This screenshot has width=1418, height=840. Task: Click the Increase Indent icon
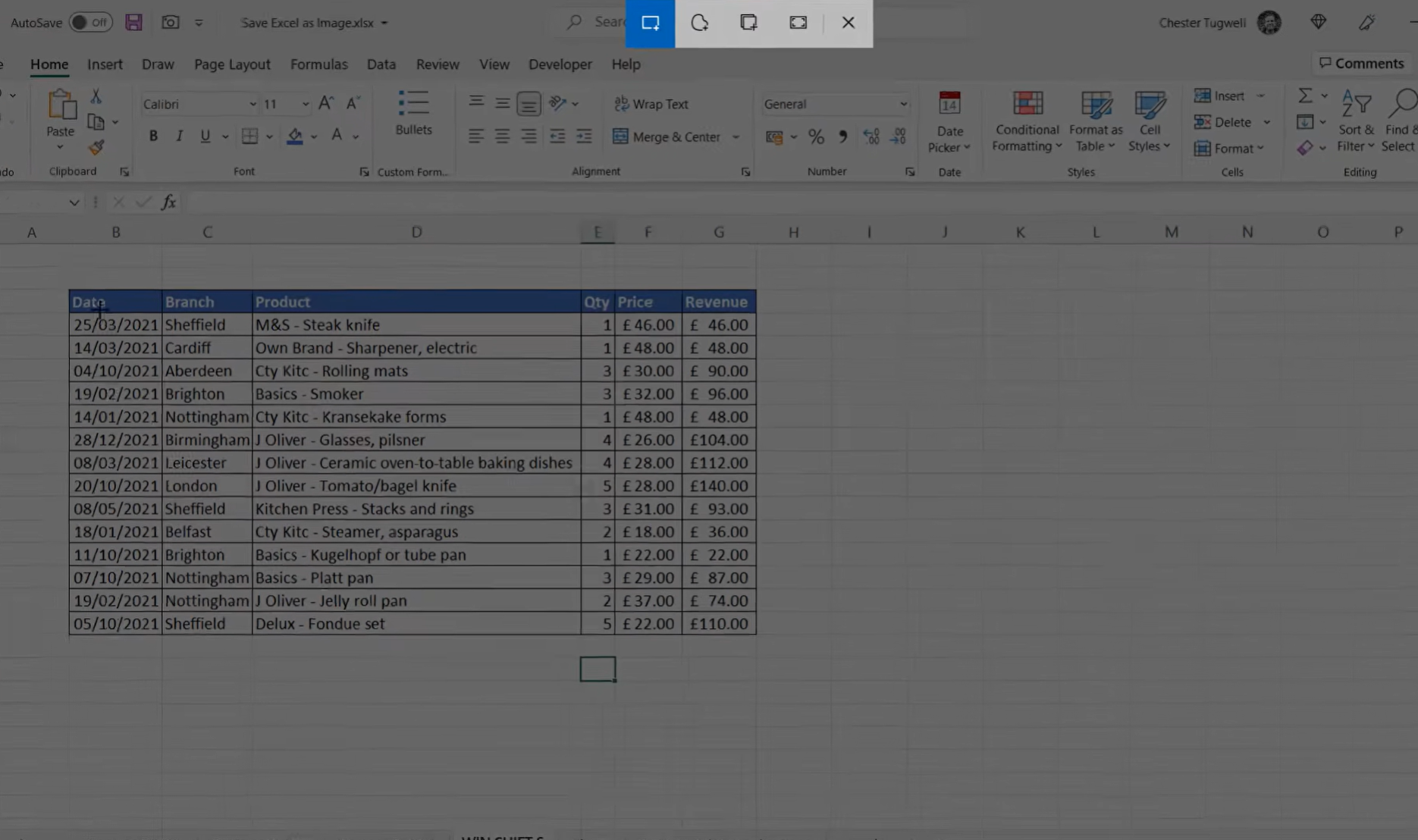583,136
